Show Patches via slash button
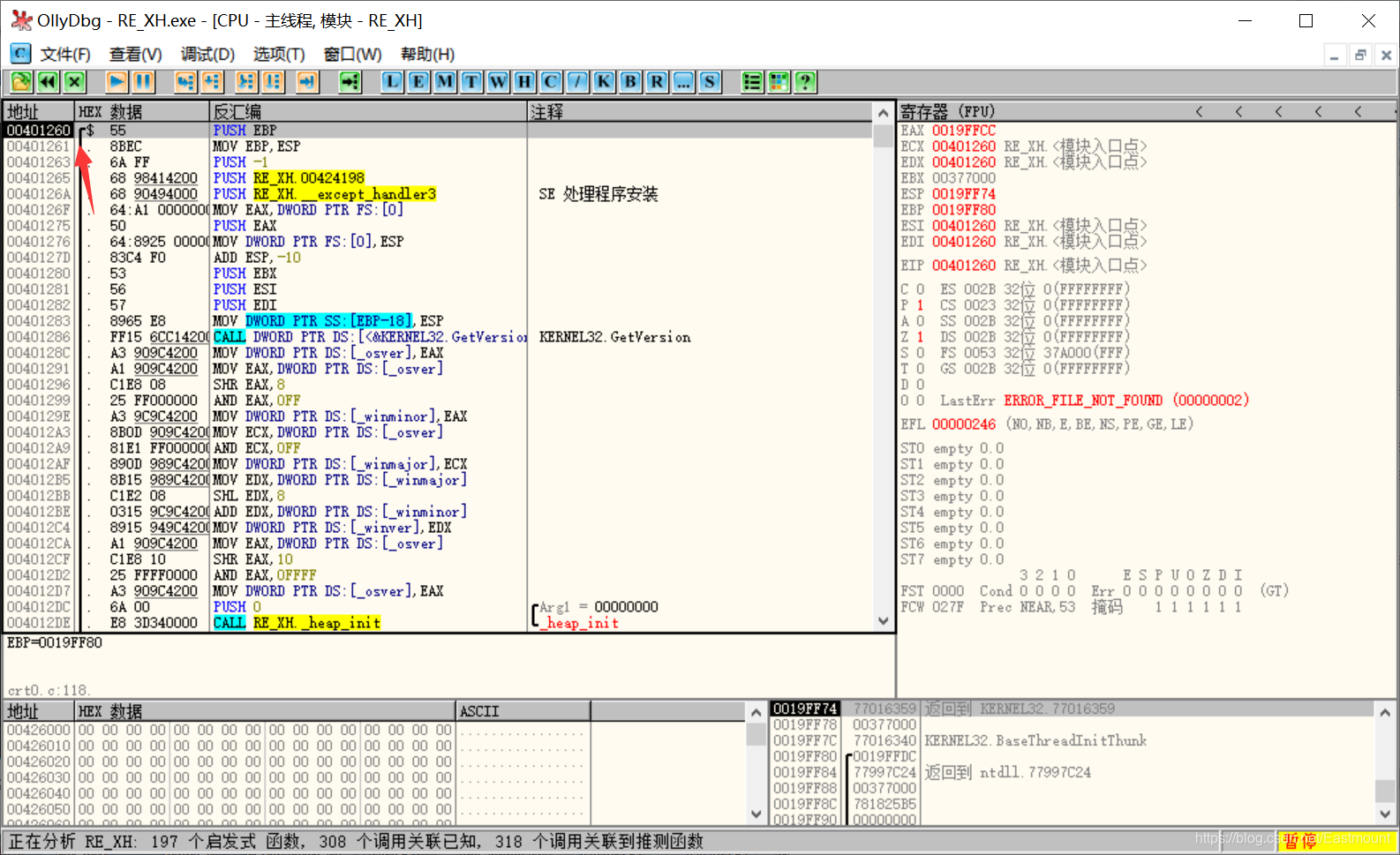The image size is (1400, 855). click(577, 82)
